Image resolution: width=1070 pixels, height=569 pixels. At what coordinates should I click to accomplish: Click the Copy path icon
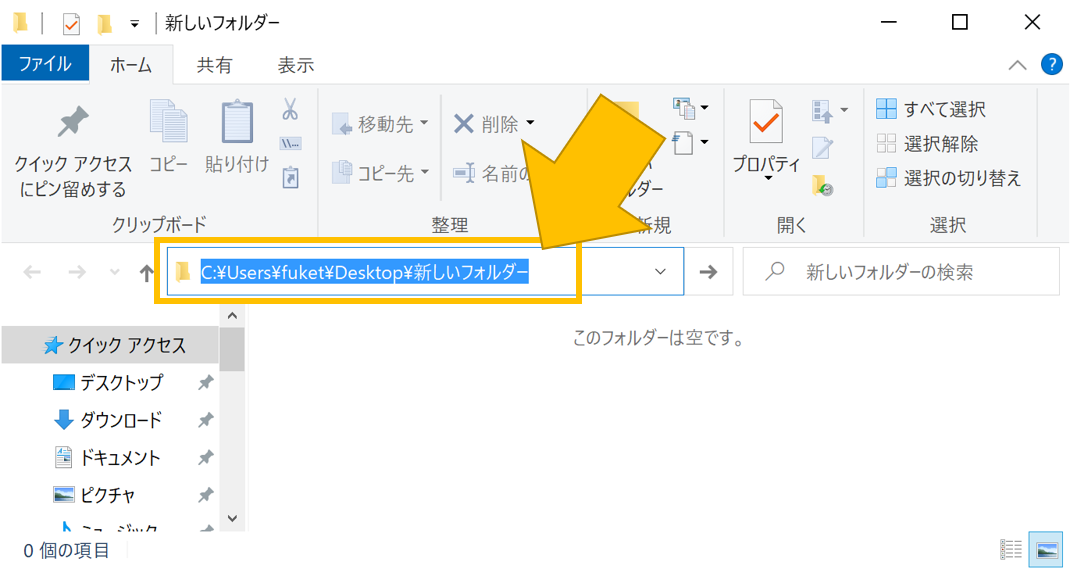(291, 144)
